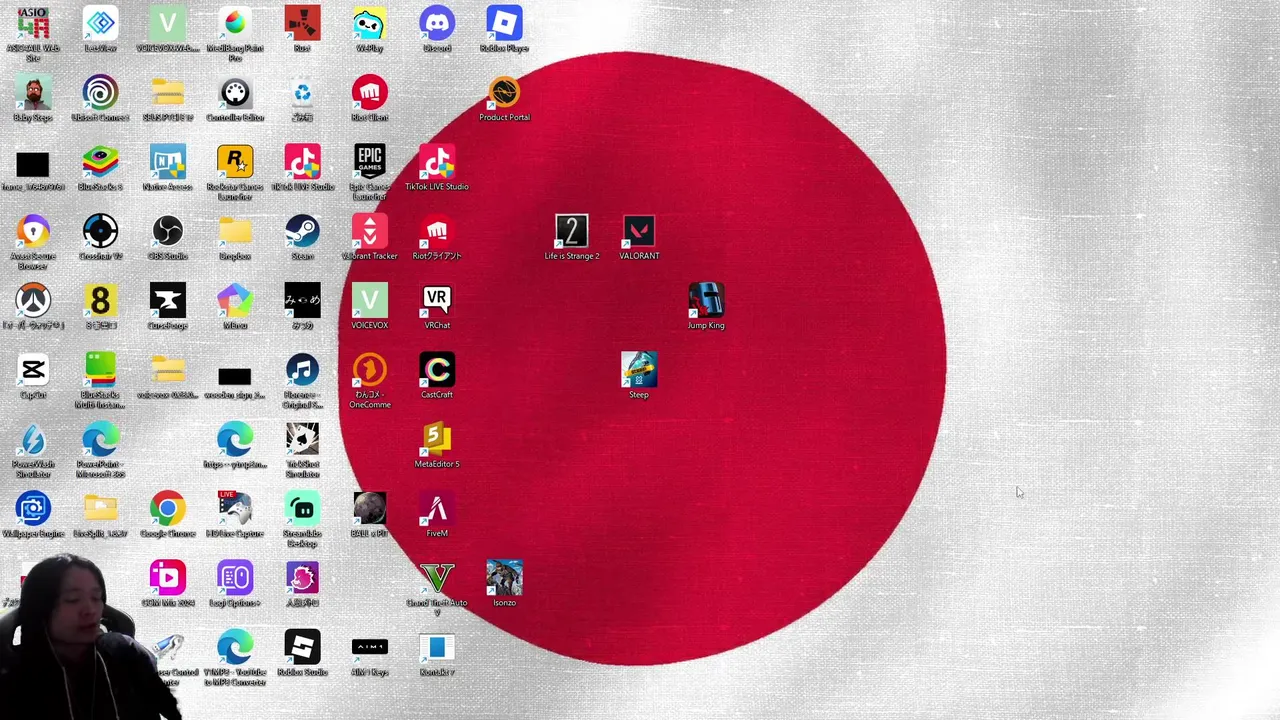Select the AIM Keys desktop icon
Viewport: 1280px width, 720px height.
[370, 649]
